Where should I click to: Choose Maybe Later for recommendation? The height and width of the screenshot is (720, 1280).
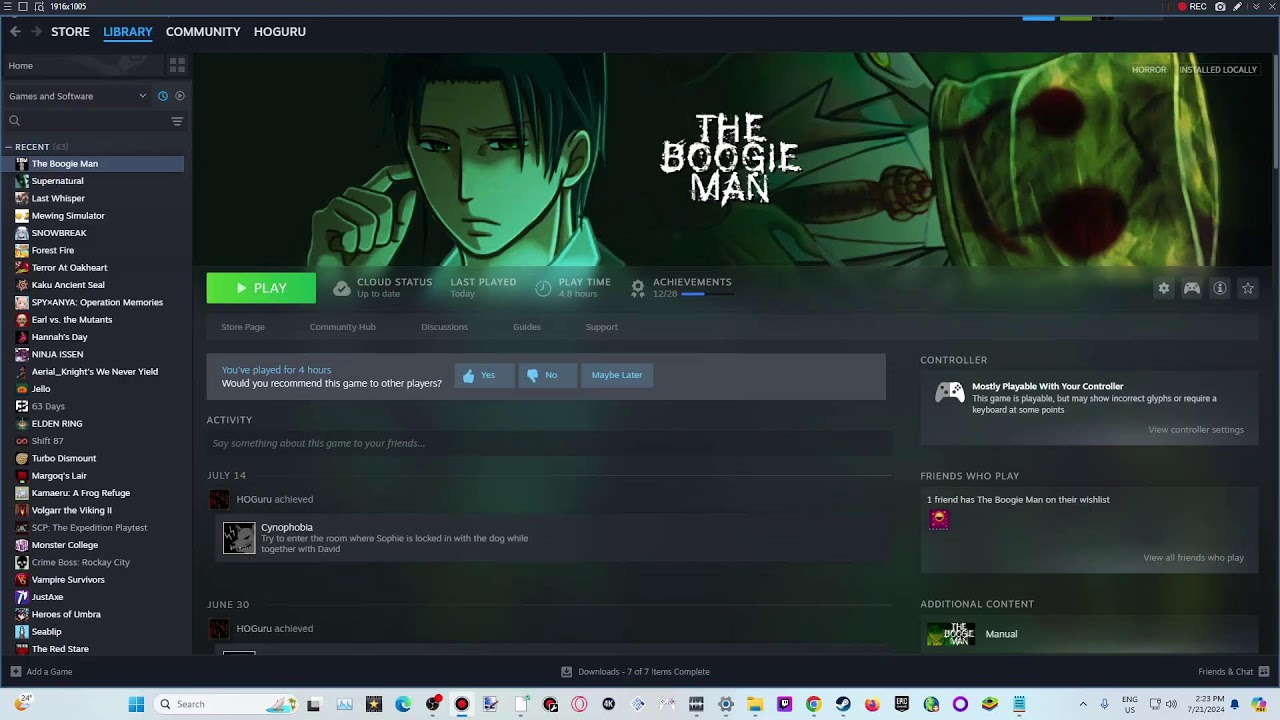[x=617, y=375]
